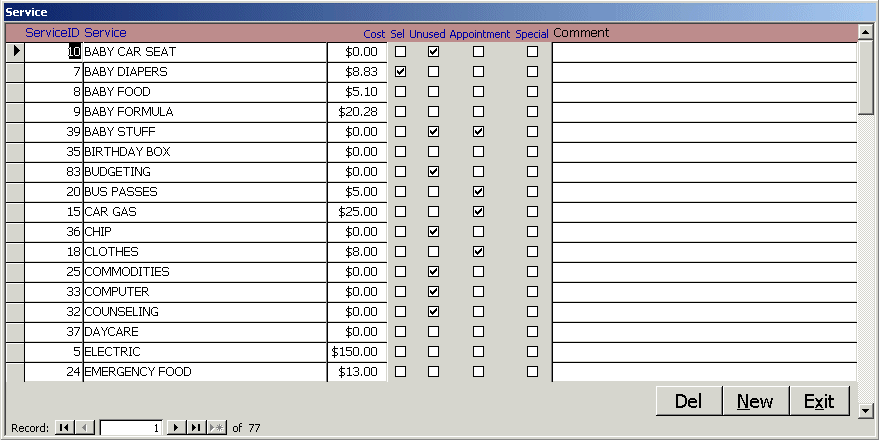Viewport: 879px width, 440px height.
Task: Uncheck Unused checkbox for BABY CAR SEAT
Action: [433, 51]
